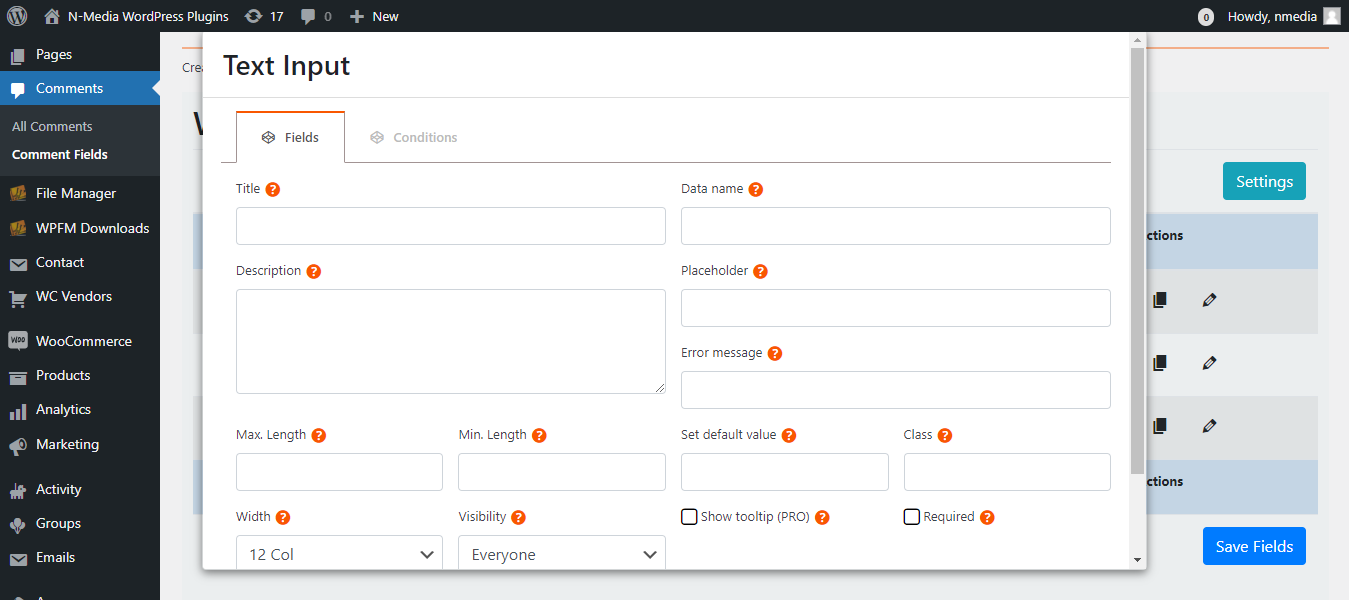Click the plus icon for New
This screenshot has height=600, width=1349.
[357, 16]
